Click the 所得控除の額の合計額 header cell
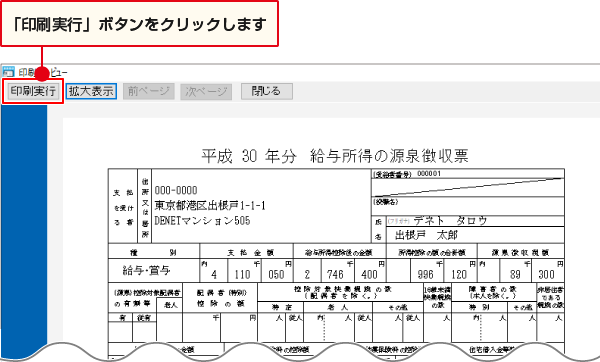Viewport: 600px width, 362px height. pyautogui.click(x=432, y=253)
